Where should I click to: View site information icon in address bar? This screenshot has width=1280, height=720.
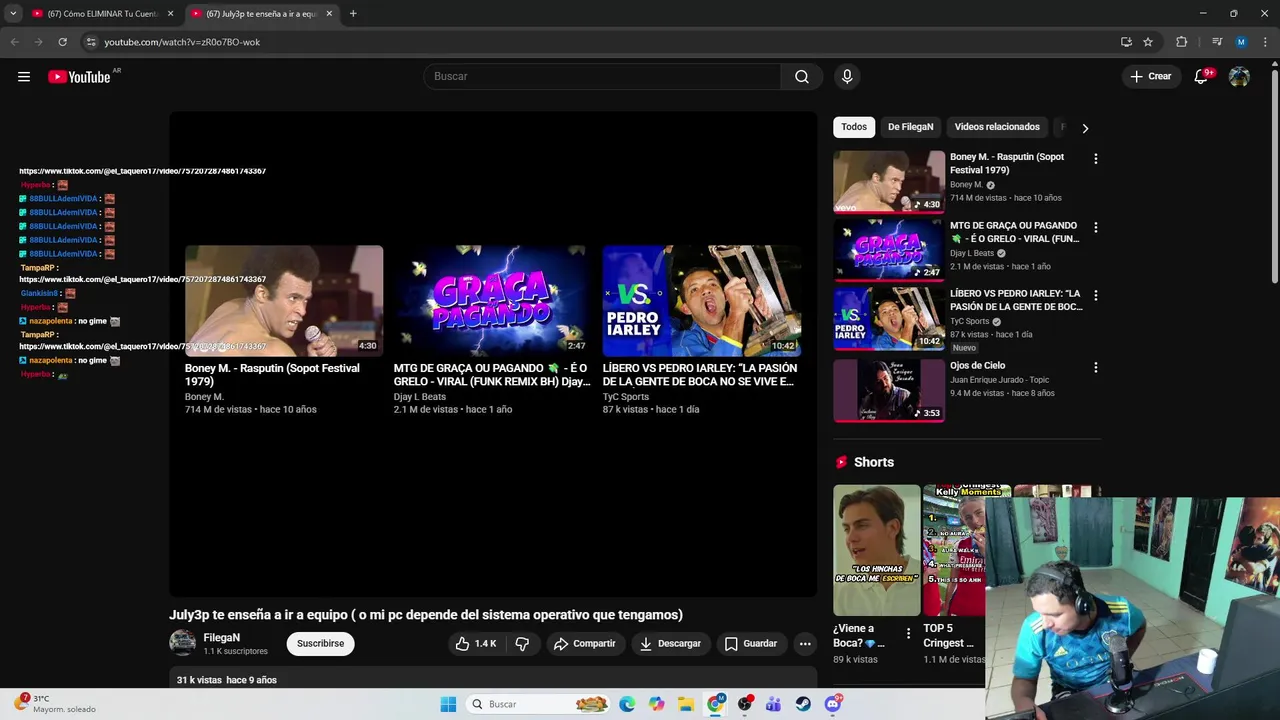pyautogui.click(x=90, y=42)
